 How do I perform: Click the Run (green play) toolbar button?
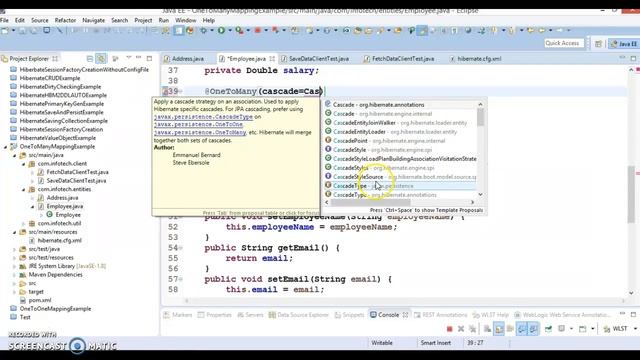[221, 30]
